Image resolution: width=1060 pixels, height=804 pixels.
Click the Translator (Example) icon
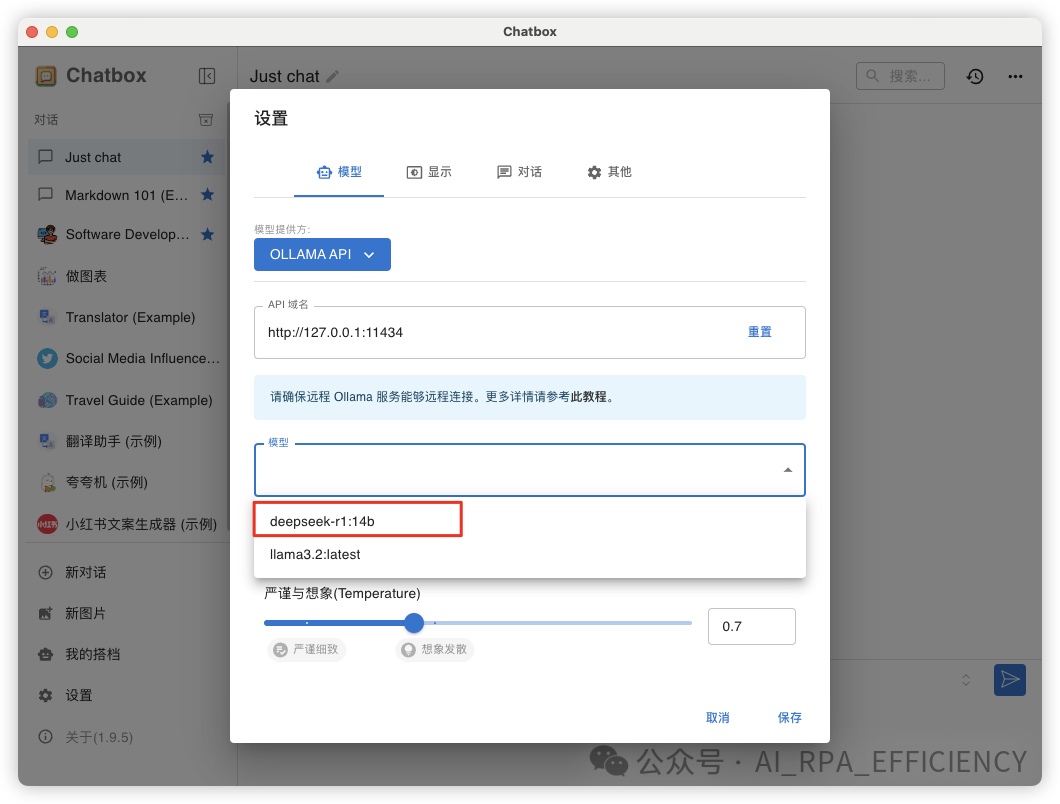coord(47,317)
